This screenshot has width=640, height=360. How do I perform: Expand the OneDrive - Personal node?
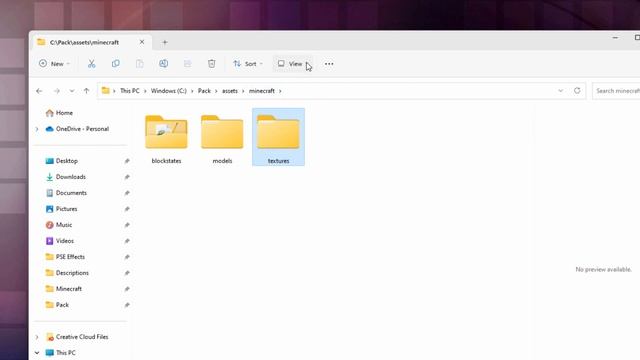(x=37, y=129)
